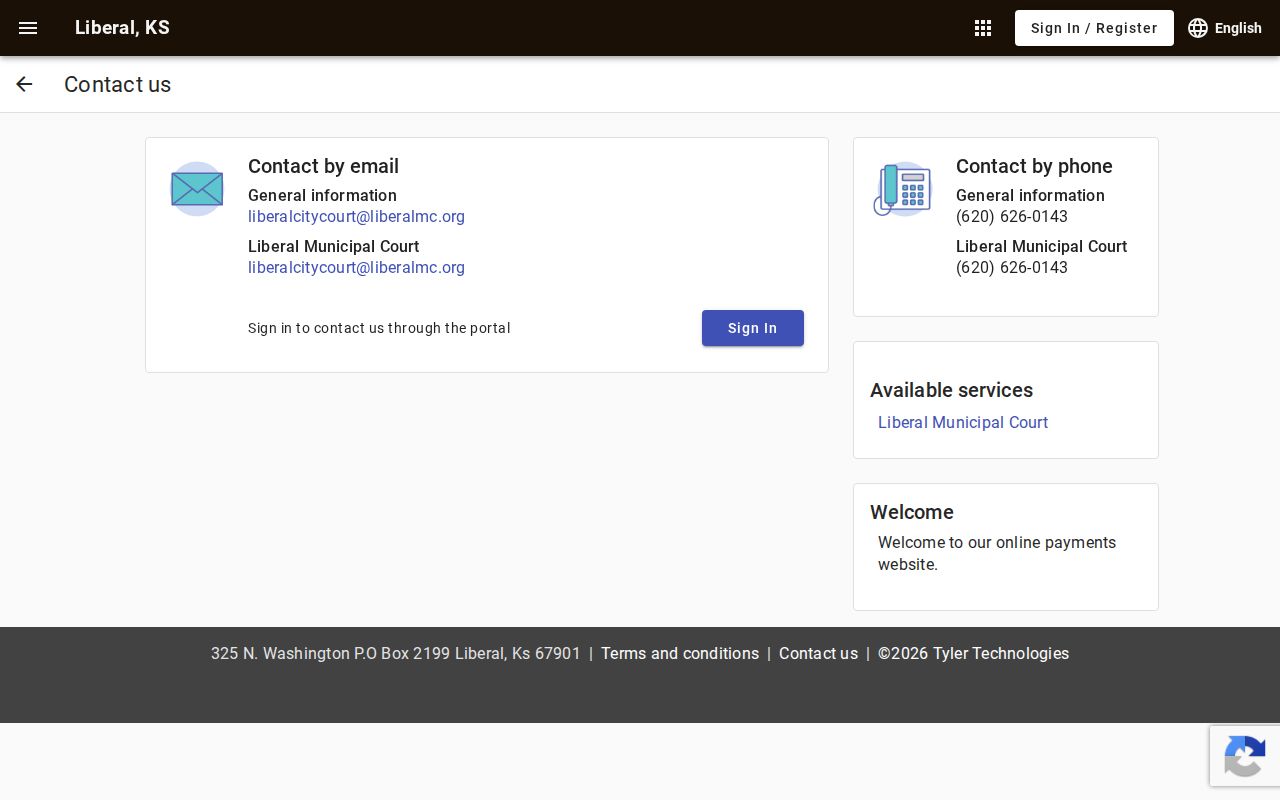
Task: Open the Terms and conditions footer link
Action: [680, 654]
